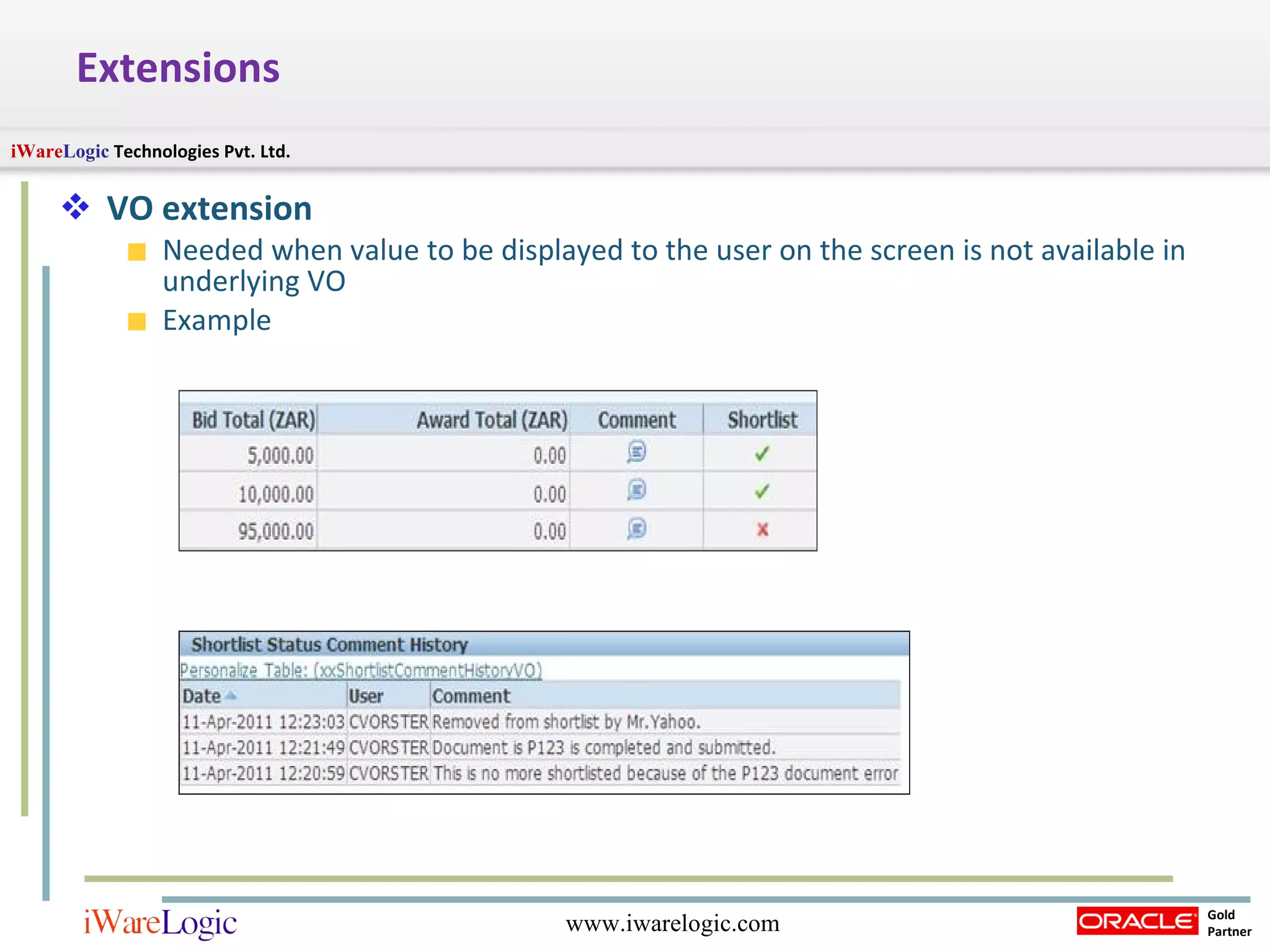The width and height of the screenshot is (1270, 952).
Task: Click Shortlist Status Comment History title bar
Action: point(544,645)
